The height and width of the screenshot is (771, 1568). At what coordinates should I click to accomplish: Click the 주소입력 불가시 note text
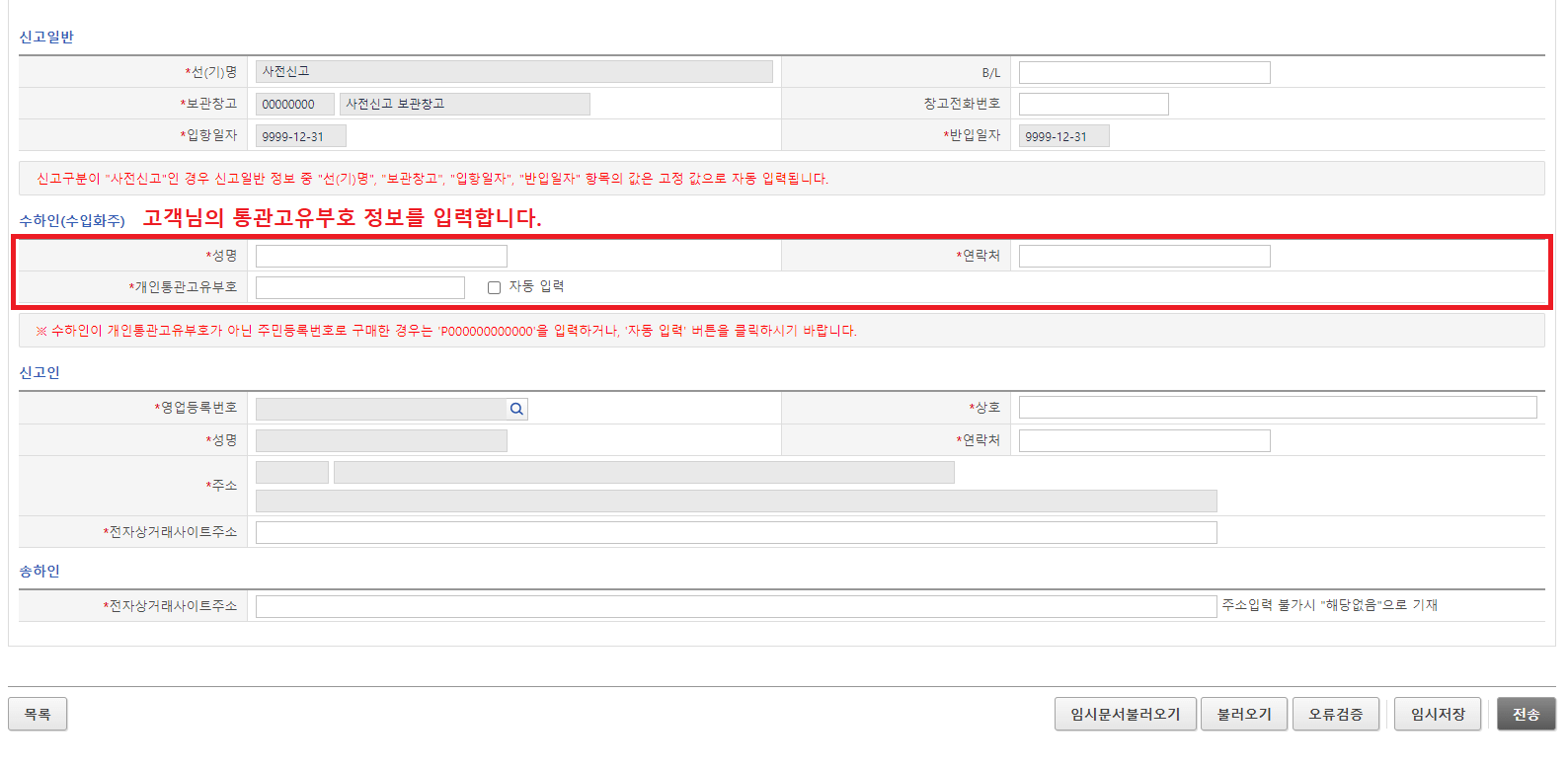(x=1330, y=605)
